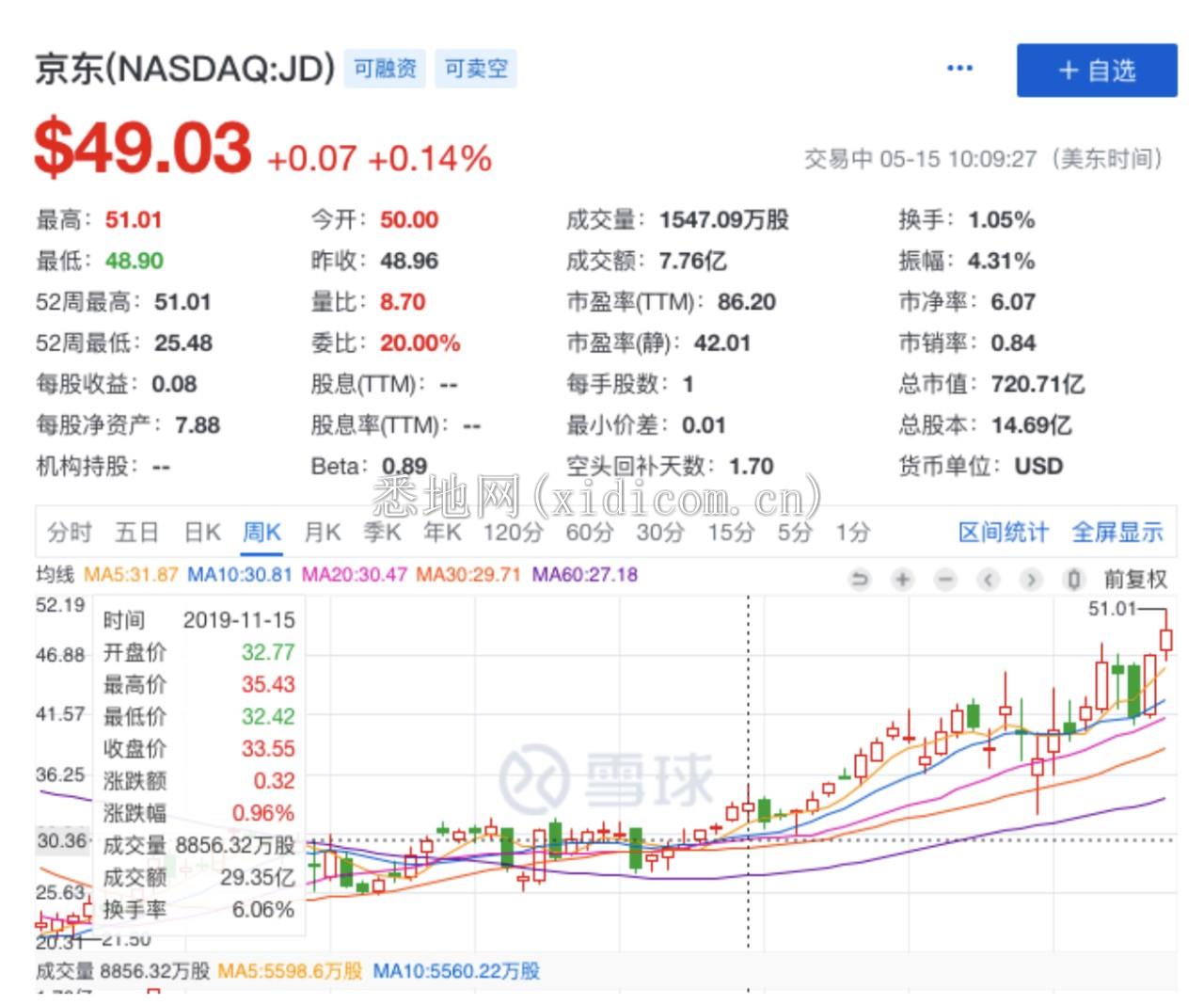Select the 1分 chart interval
1204x1005 pixels.
coord(853,532)
